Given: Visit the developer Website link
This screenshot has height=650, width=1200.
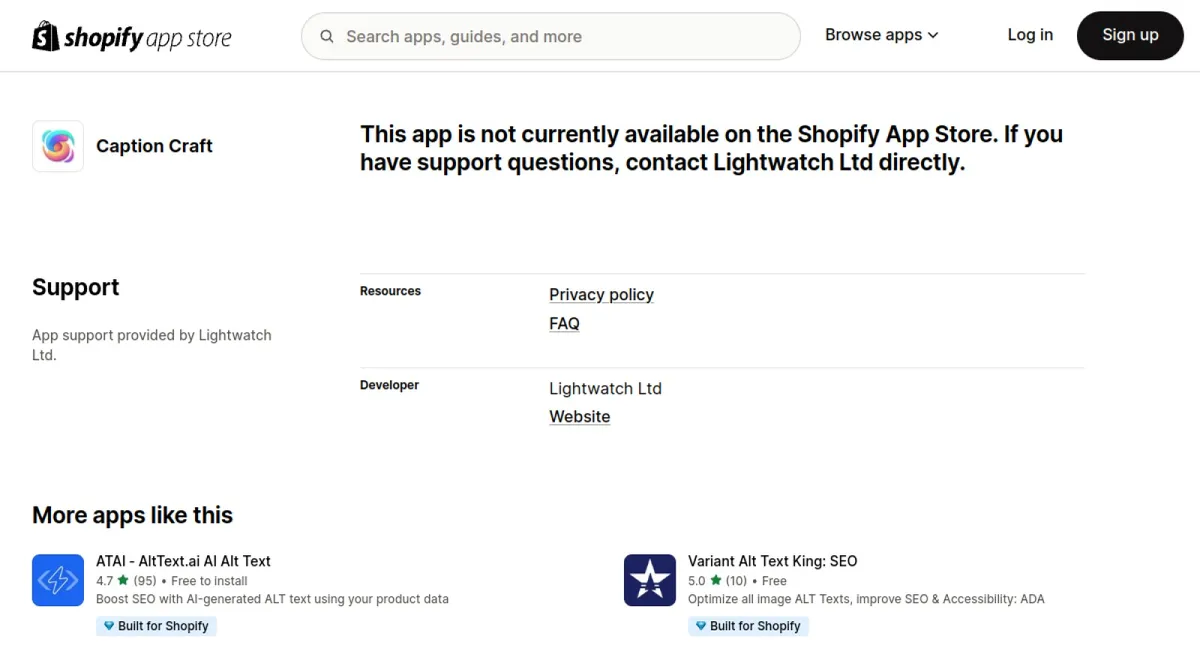Looking at the screenshot, I should pyautogui.click(x=580, y=417).
